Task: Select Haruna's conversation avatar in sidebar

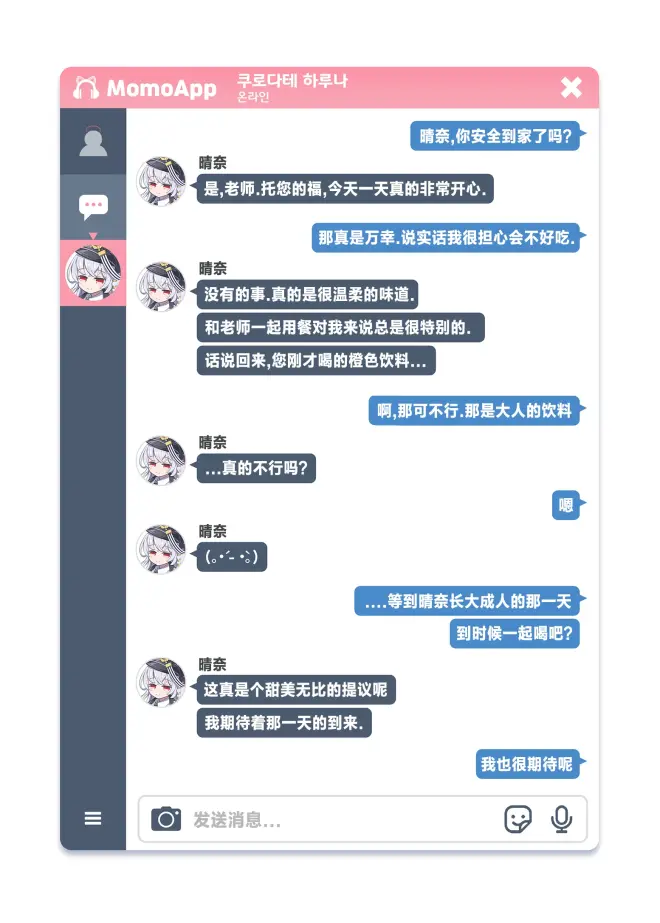Action: (x=93, y=273)
